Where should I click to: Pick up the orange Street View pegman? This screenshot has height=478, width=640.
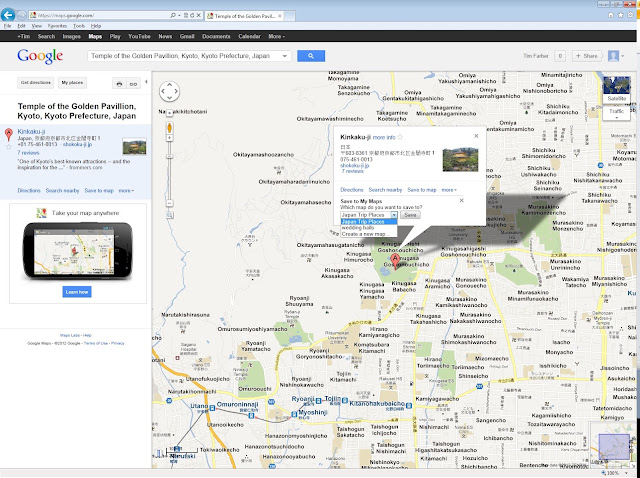(169, 128)
